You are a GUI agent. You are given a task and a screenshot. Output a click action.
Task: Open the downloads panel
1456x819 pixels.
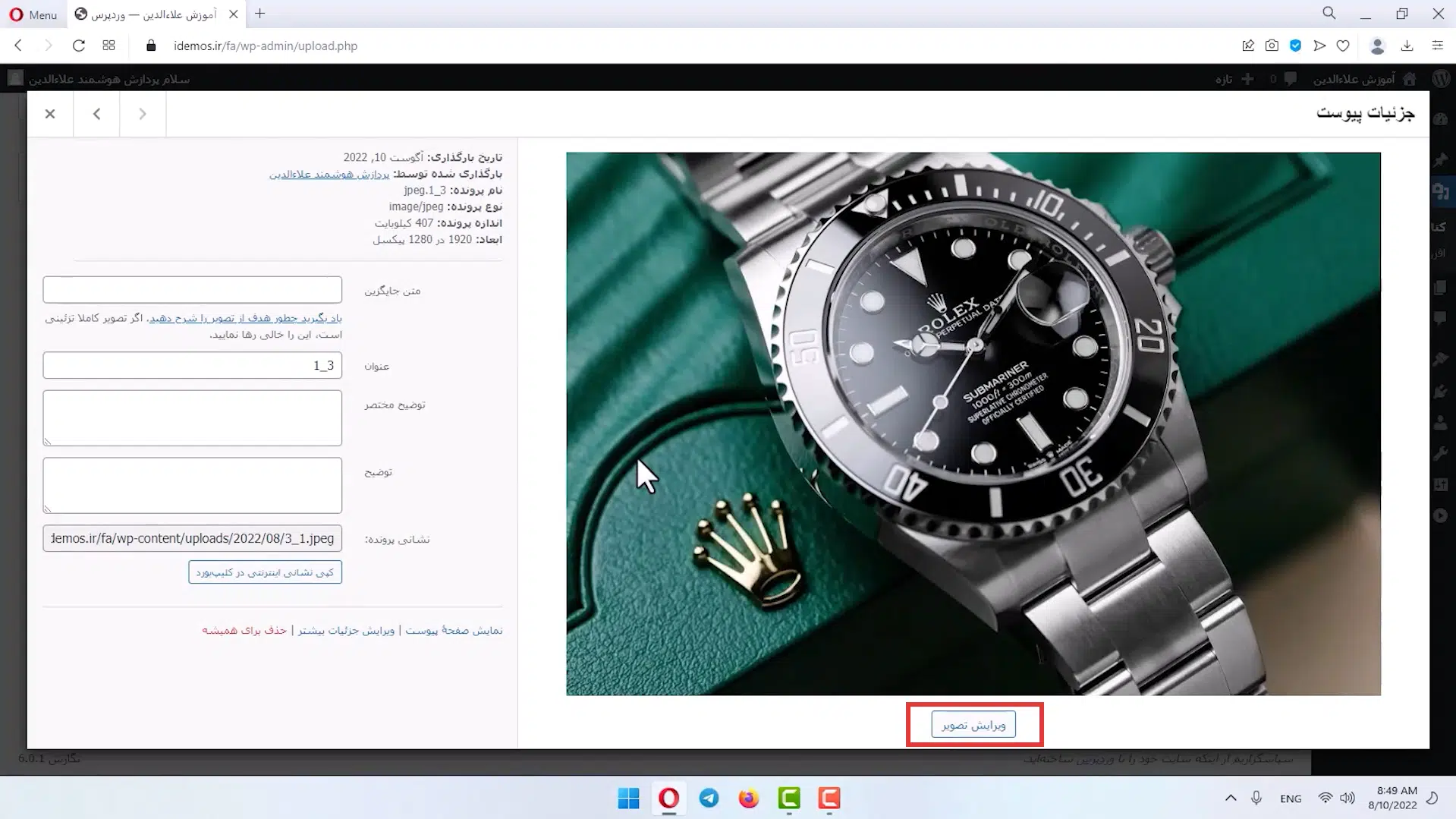click(1407, 46)
